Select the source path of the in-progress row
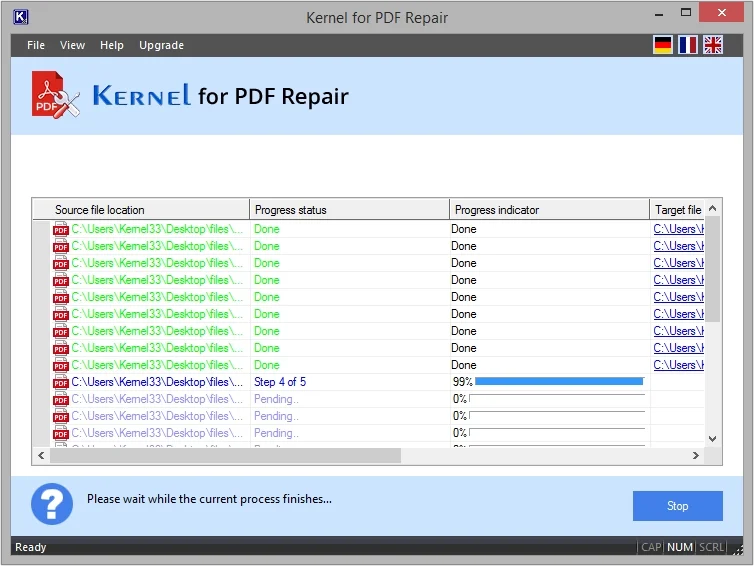This screenshot has height=566, width=754. coord(157,382)
